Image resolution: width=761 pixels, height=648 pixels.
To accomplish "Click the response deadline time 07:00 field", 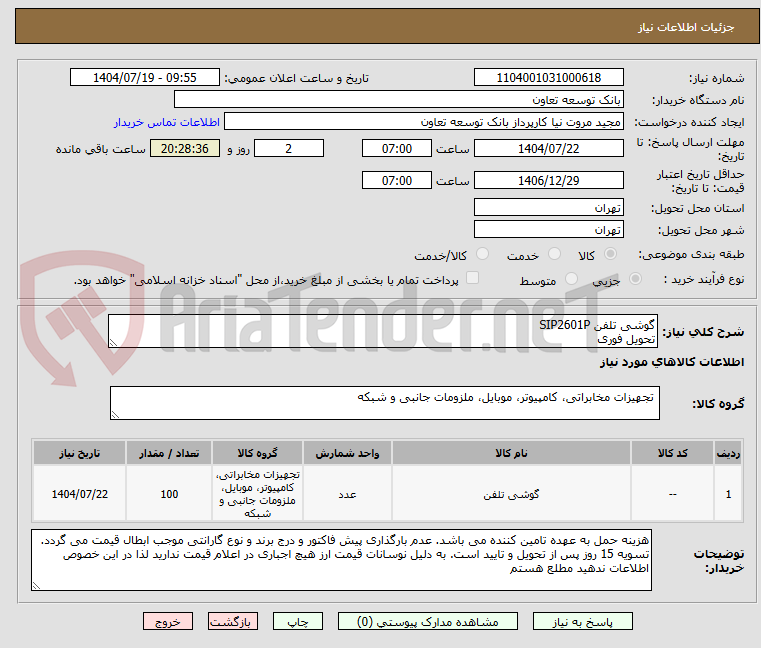I will 397,149.
